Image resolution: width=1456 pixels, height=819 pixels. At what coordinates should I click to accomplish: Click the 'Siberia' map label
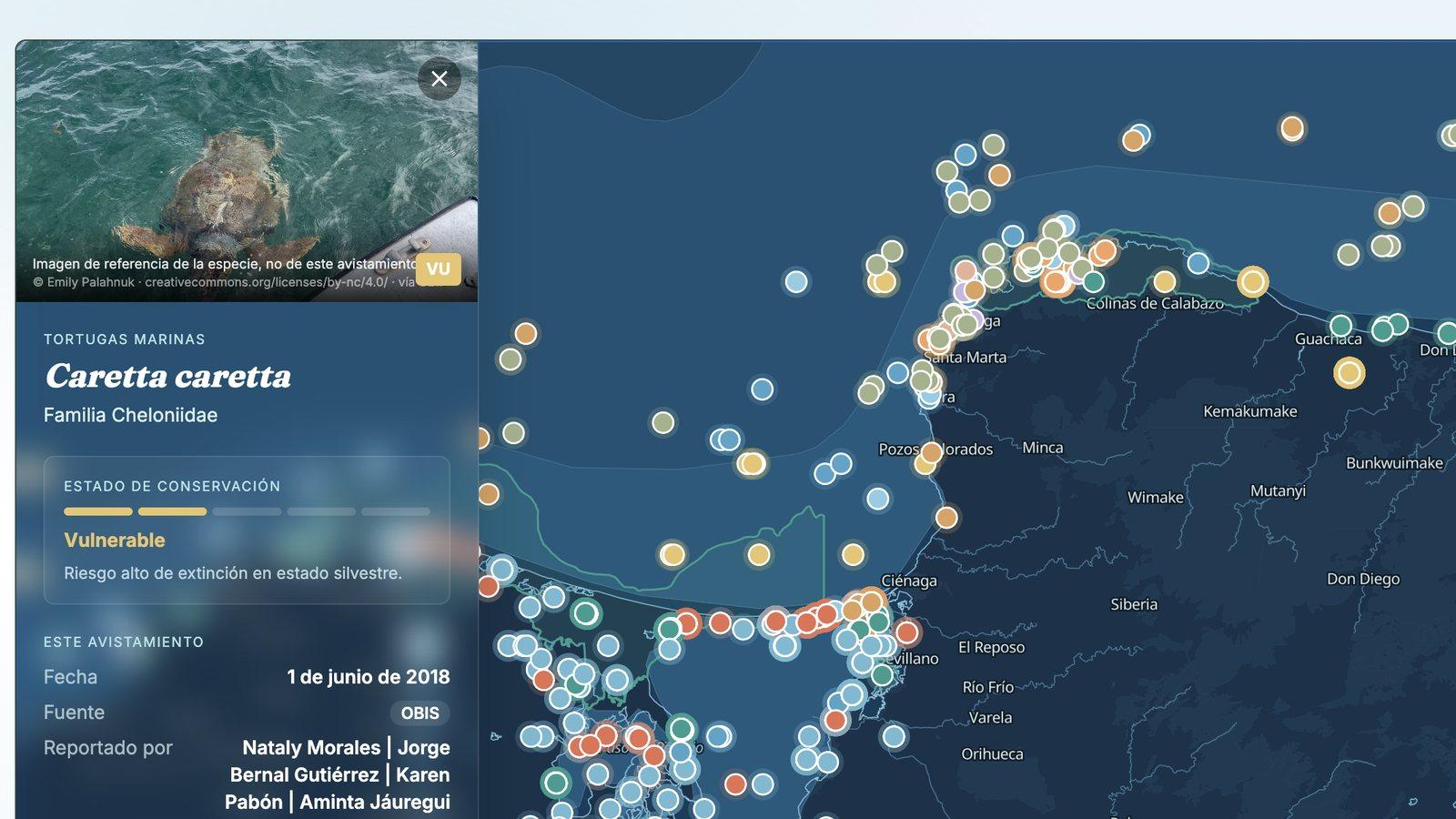(x=1134, y=604)
